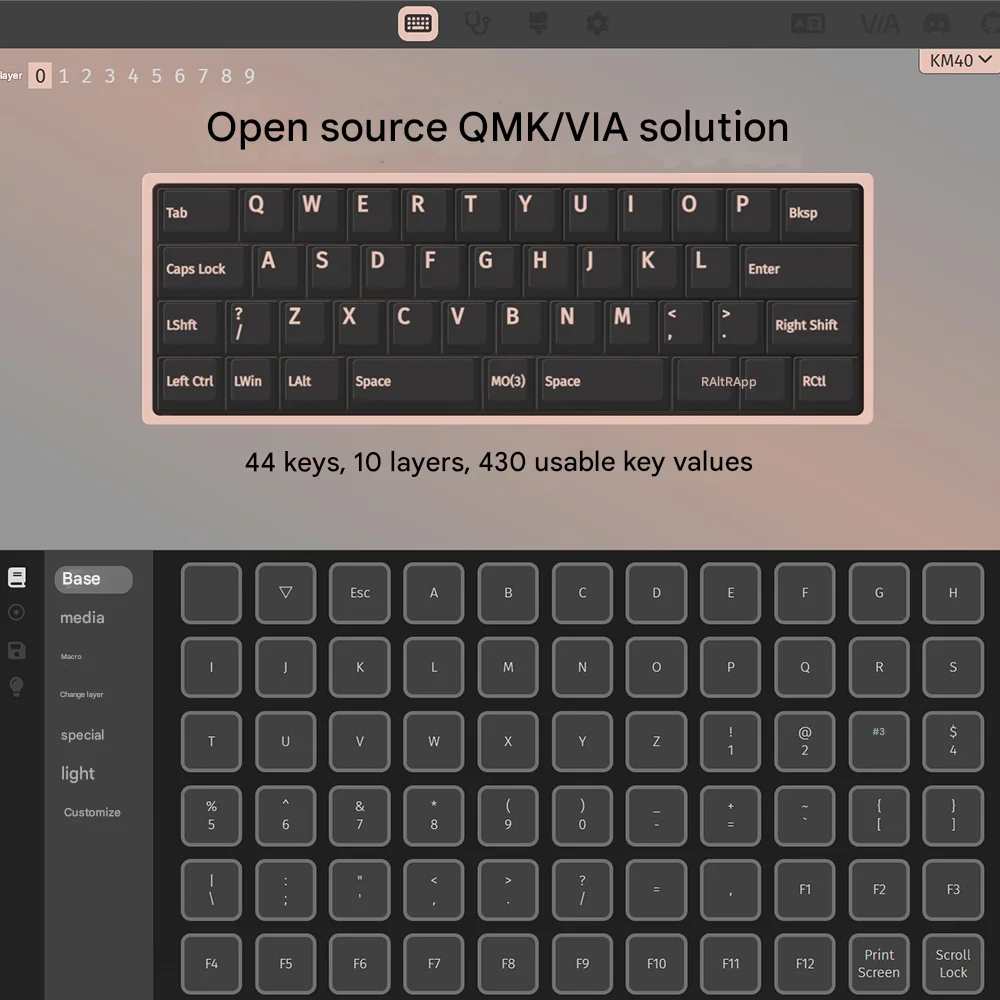1000x1000 pixels.
Task: Select the Q key on the keyboard layout
Action: tap(264, 212)
